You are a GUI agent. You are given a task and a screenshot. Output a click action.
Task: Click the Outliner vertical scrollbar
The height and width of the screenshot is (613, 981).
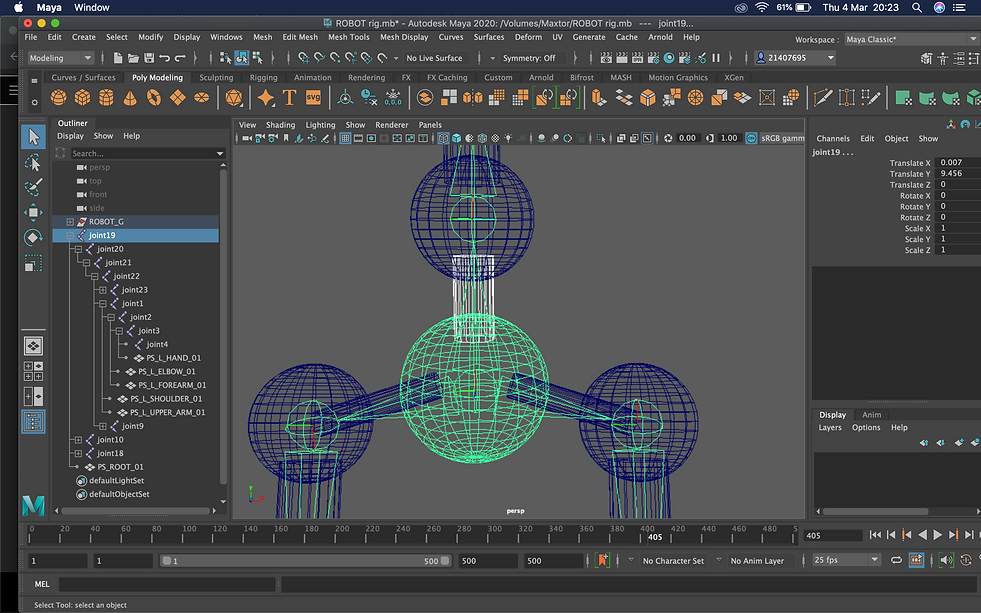(x=223, y=325)
